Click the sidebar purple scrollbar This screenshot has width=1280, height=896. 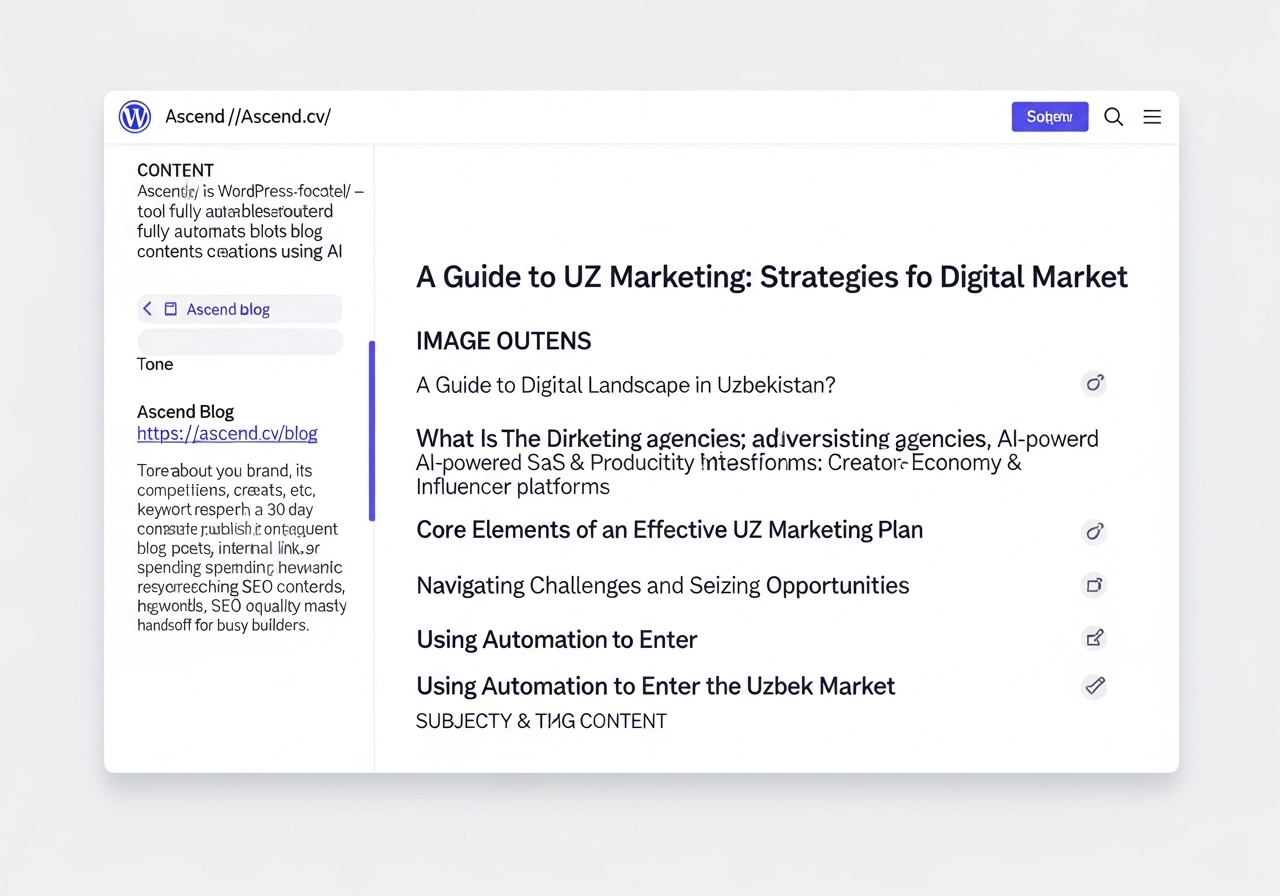pyautogui.click(x=372, y=431)
